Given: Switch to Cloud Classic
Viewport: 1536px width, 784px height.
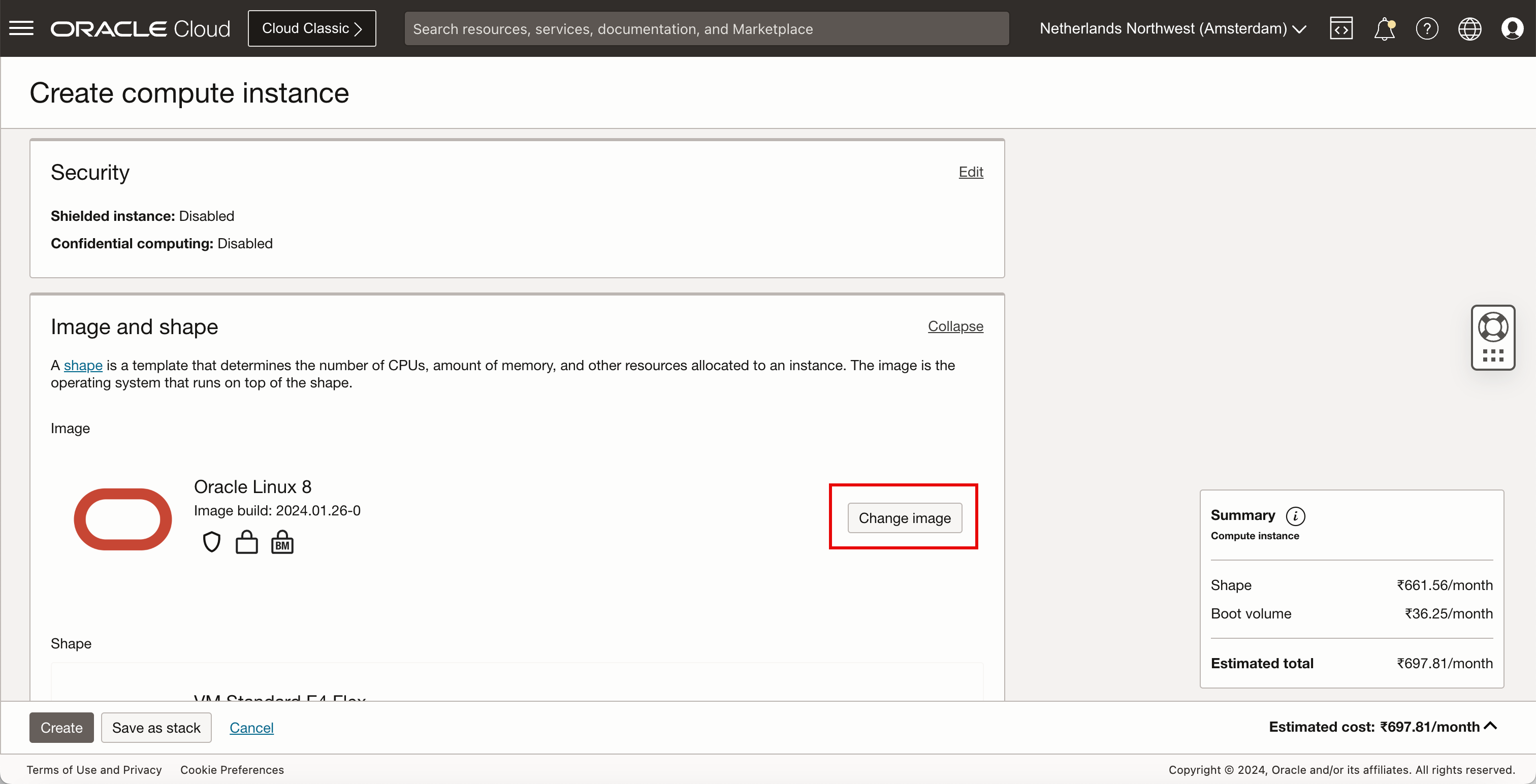Looking at the screenshot, I should tap(312, 28).
